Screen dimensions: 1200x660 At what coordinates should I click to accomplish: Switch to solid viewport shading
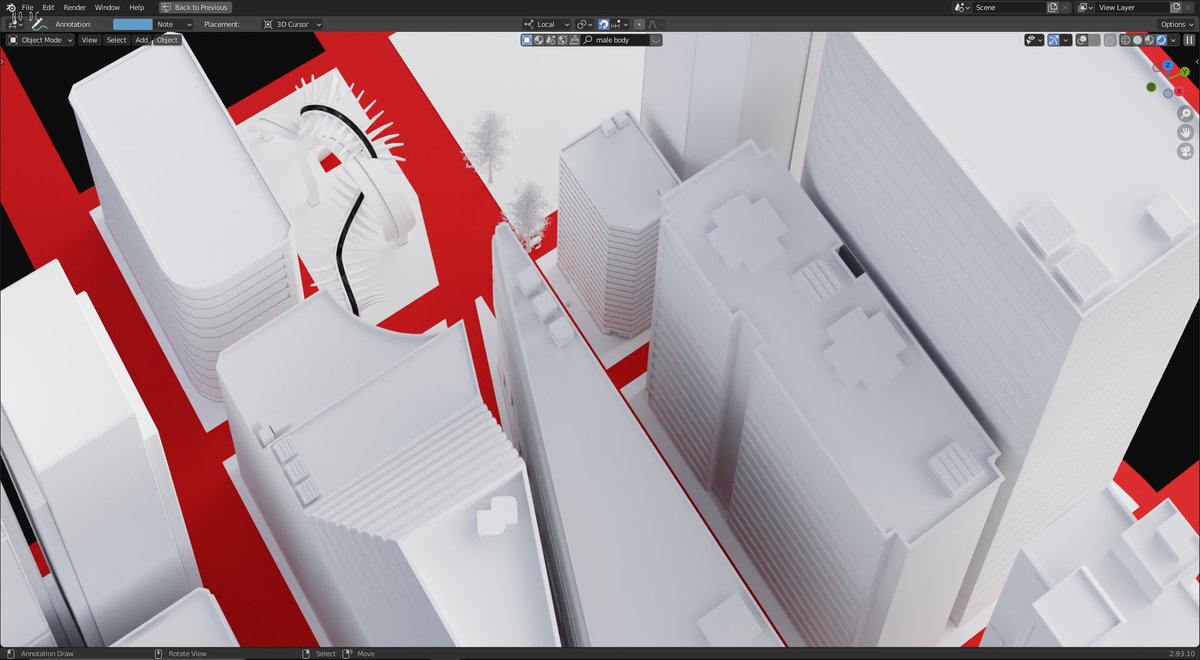[x=1138, y=40]
